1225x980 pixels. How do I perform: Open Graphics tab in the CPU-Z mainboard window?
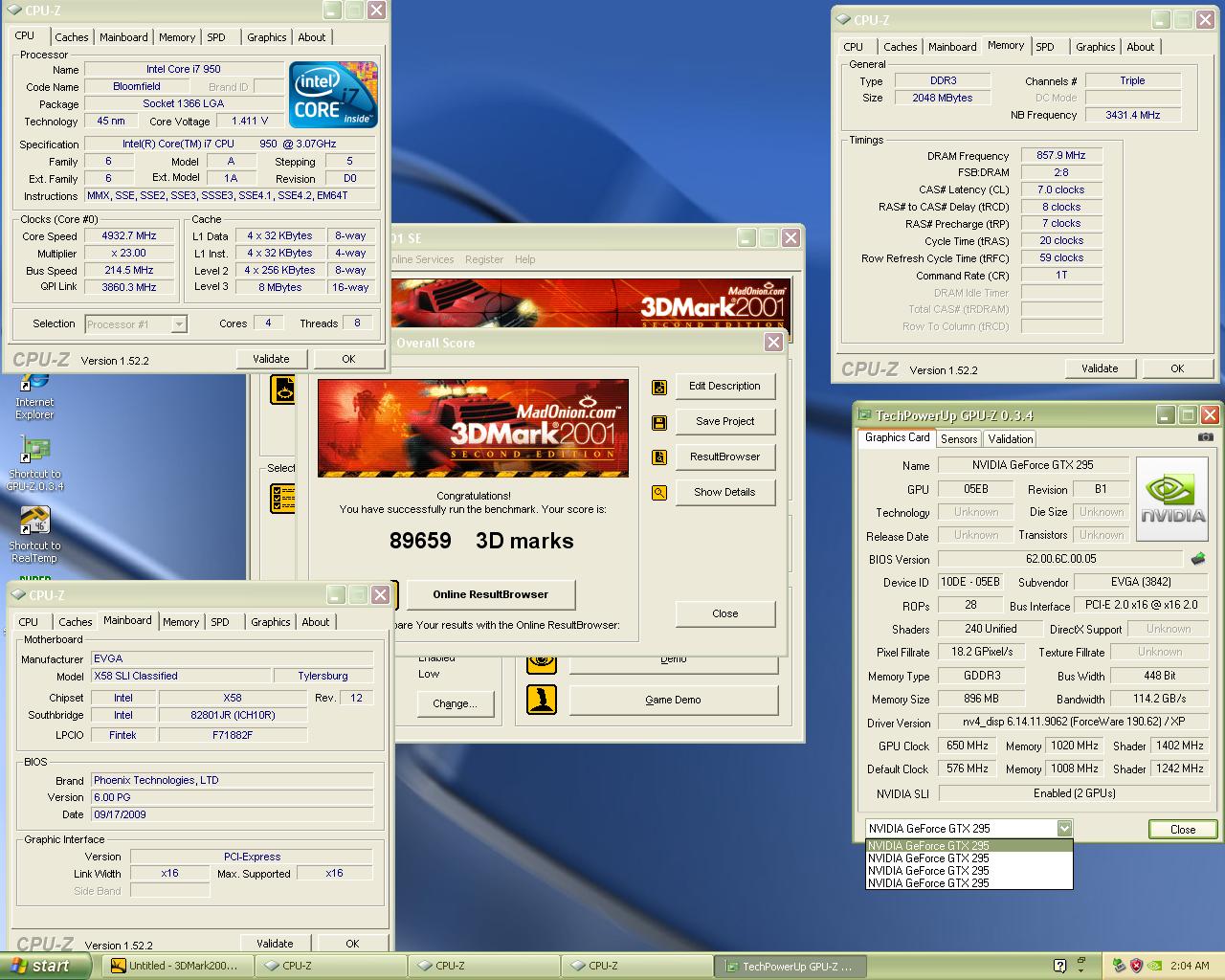[x=271, y=622]
